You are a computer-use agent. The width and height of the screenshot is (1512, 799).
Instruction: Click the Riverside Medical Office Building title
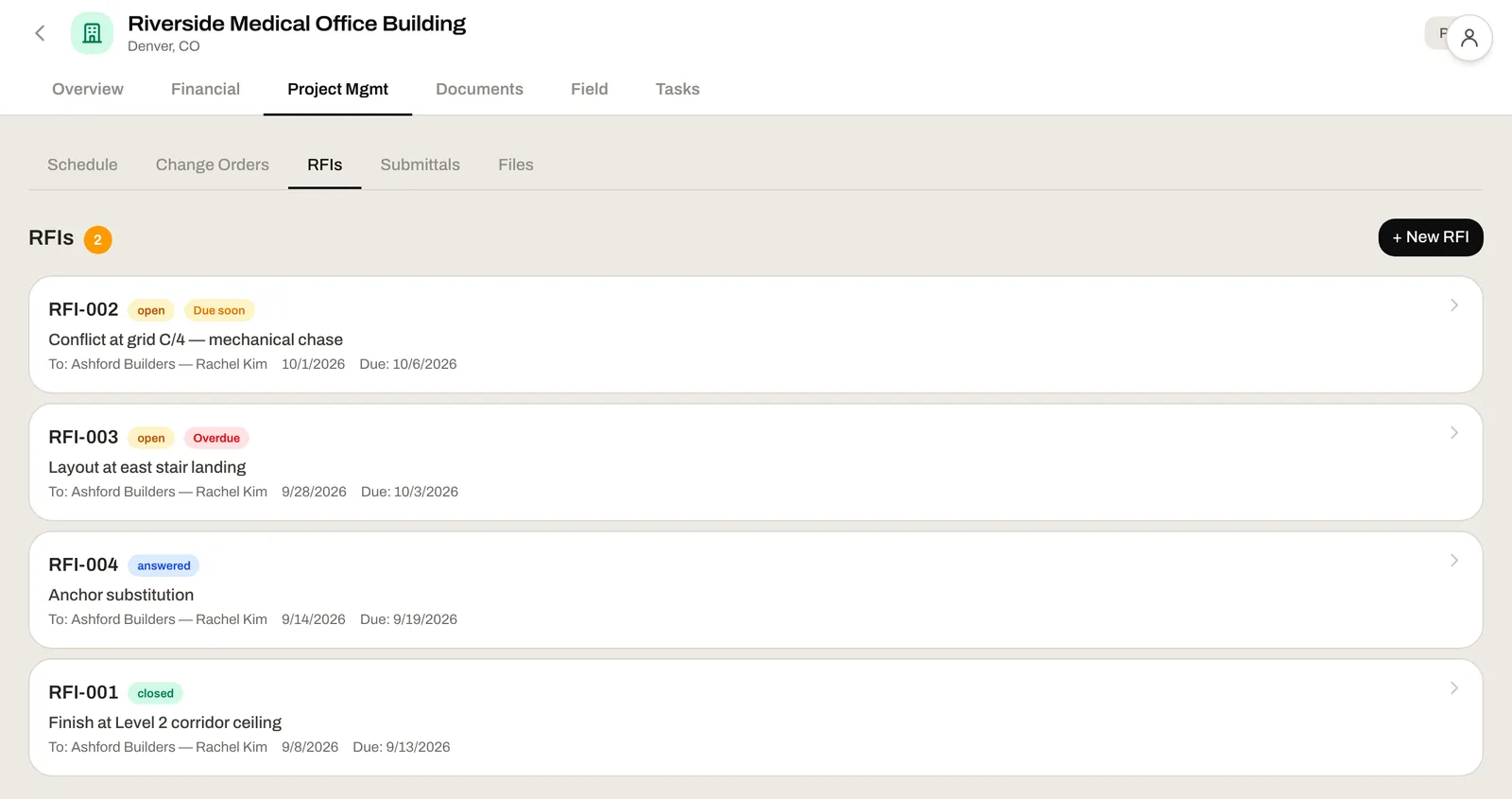click(x=297, y=24)
